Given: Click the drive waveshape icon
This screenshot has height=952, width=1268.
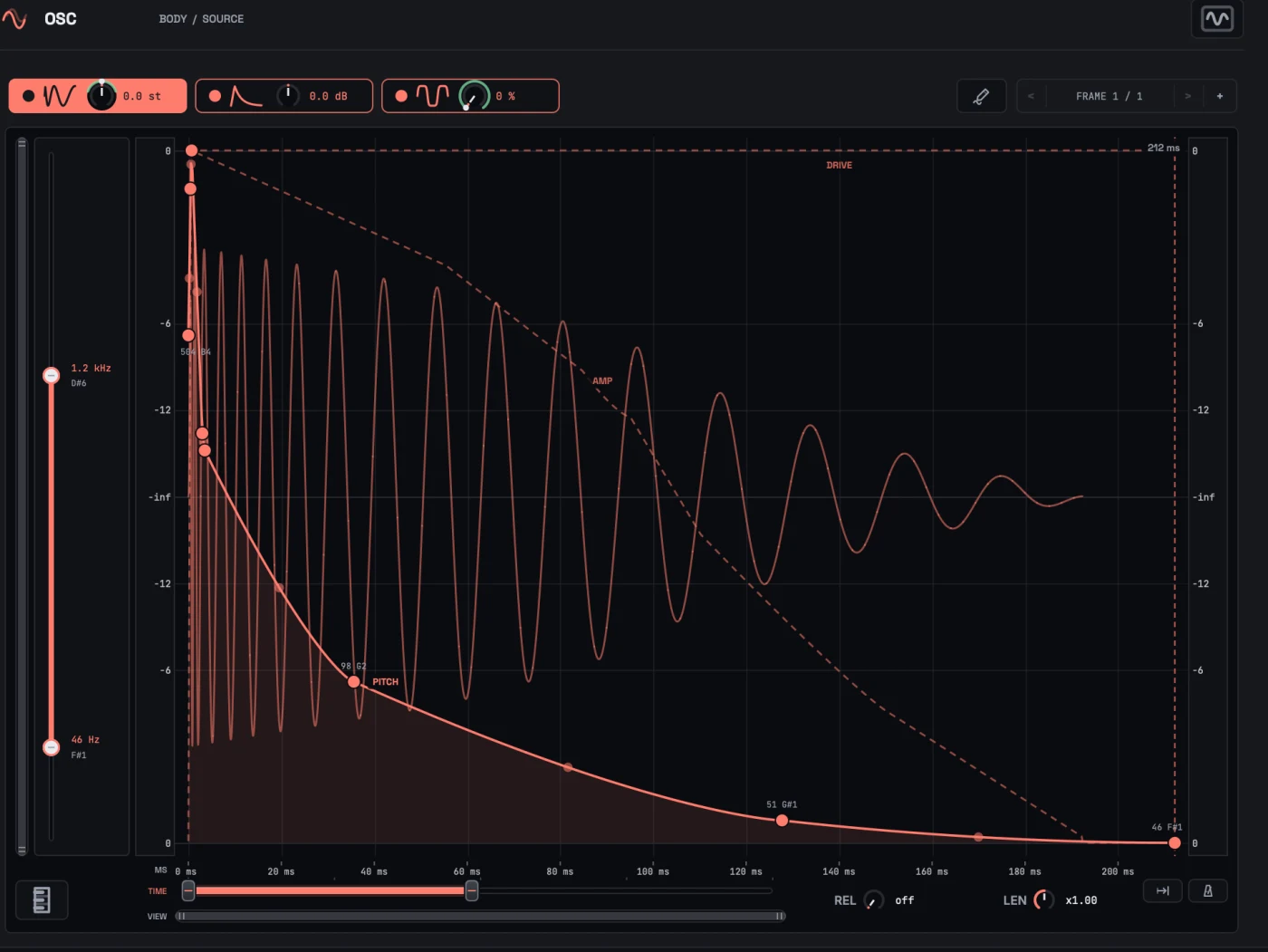Looking at the screenshot, I should click(433, 96).
